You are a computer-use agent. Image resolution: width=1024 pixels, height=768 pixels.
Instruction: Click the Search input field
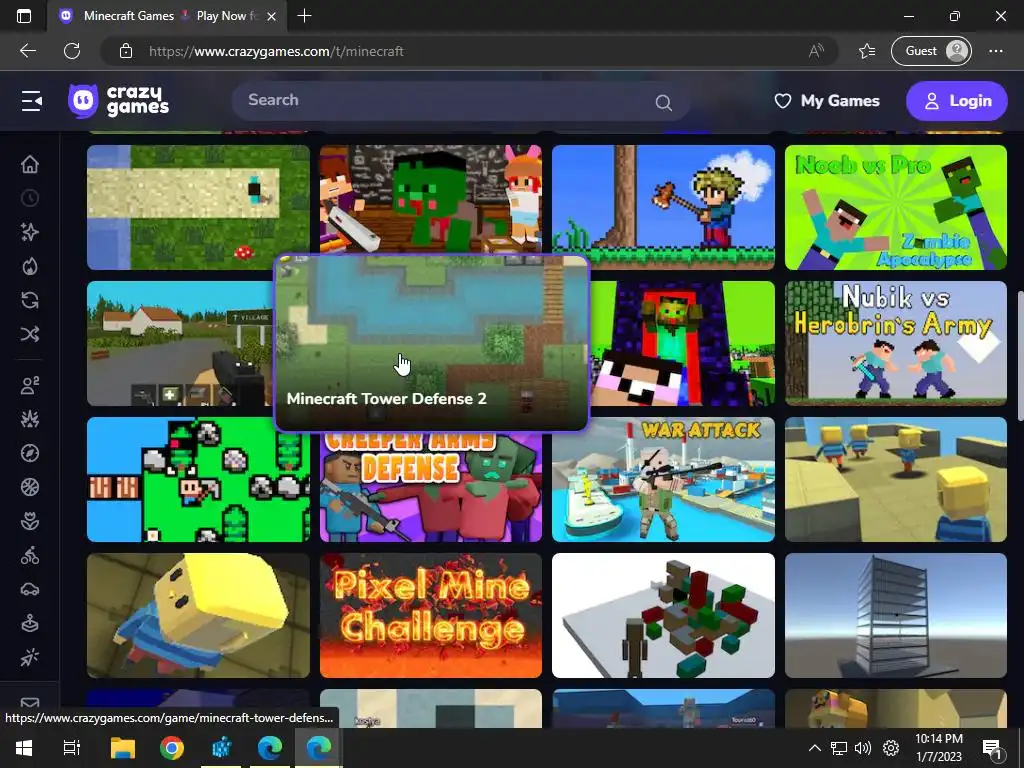click(x=460, y=101)
